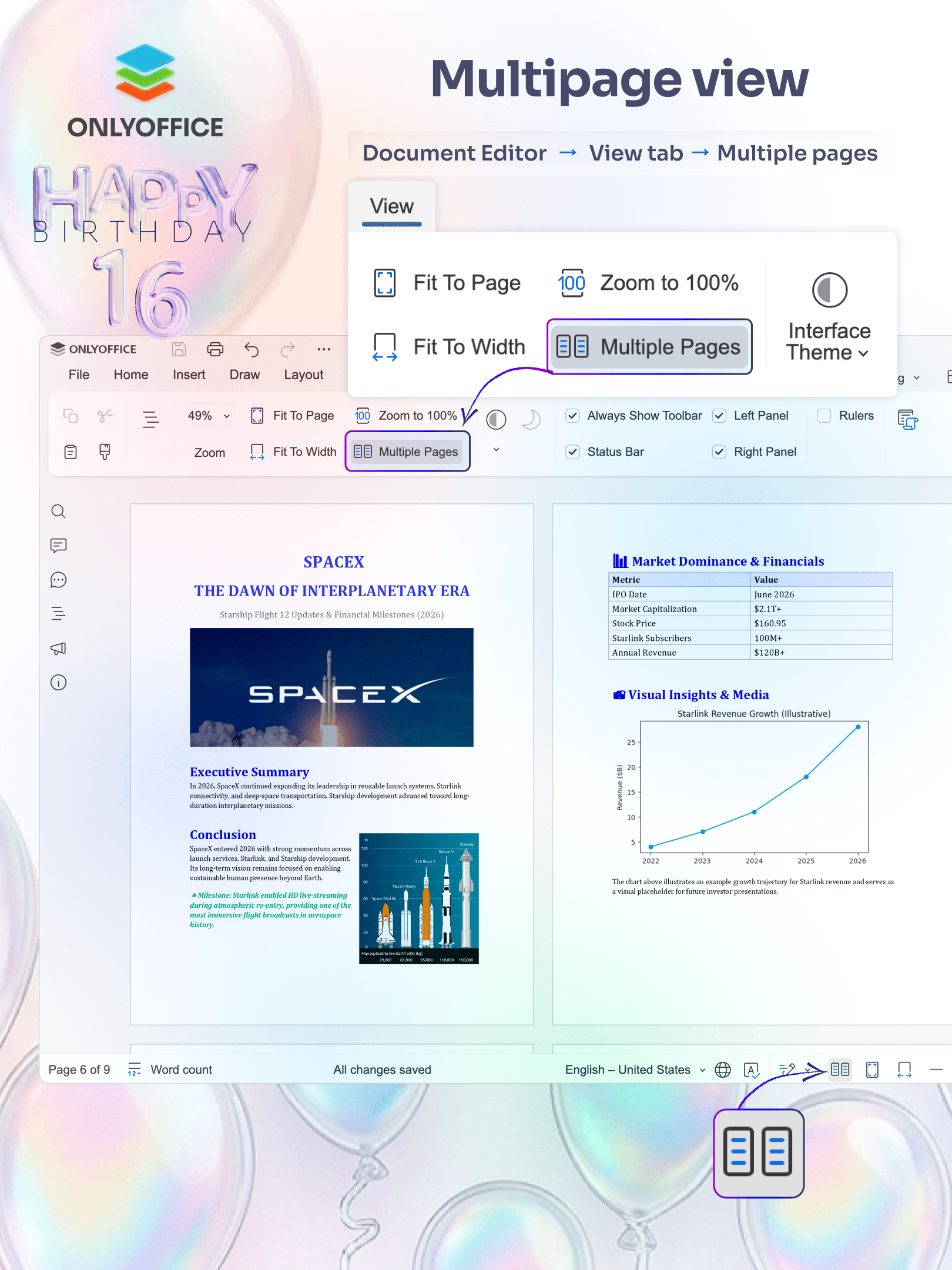Viewport: 952px width, 1270px height.
Task: Click Word count in status bar
Action: click(181, 1070)
